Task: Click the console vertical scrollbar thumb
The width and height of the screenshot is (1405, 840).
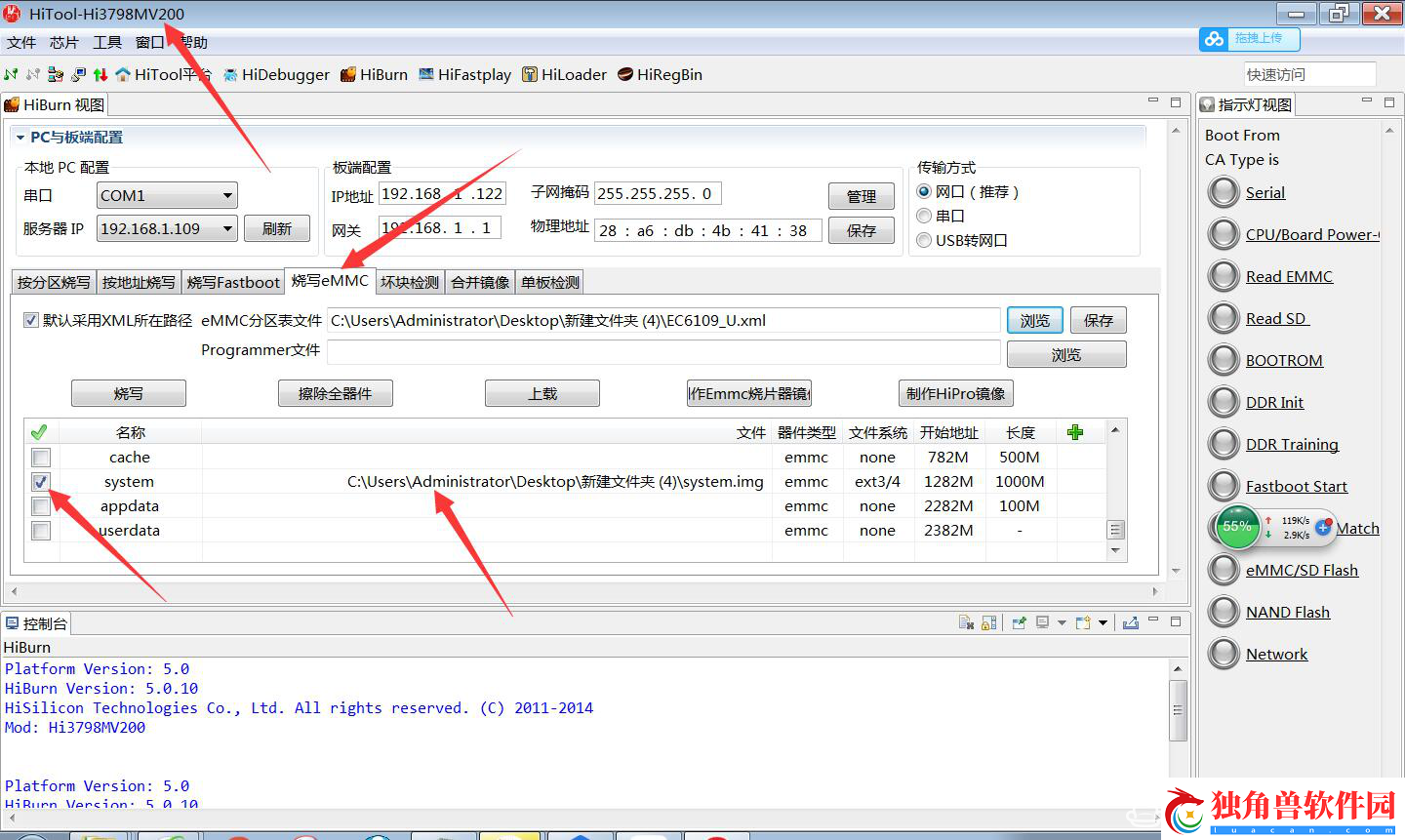Action: point(1178,710)
